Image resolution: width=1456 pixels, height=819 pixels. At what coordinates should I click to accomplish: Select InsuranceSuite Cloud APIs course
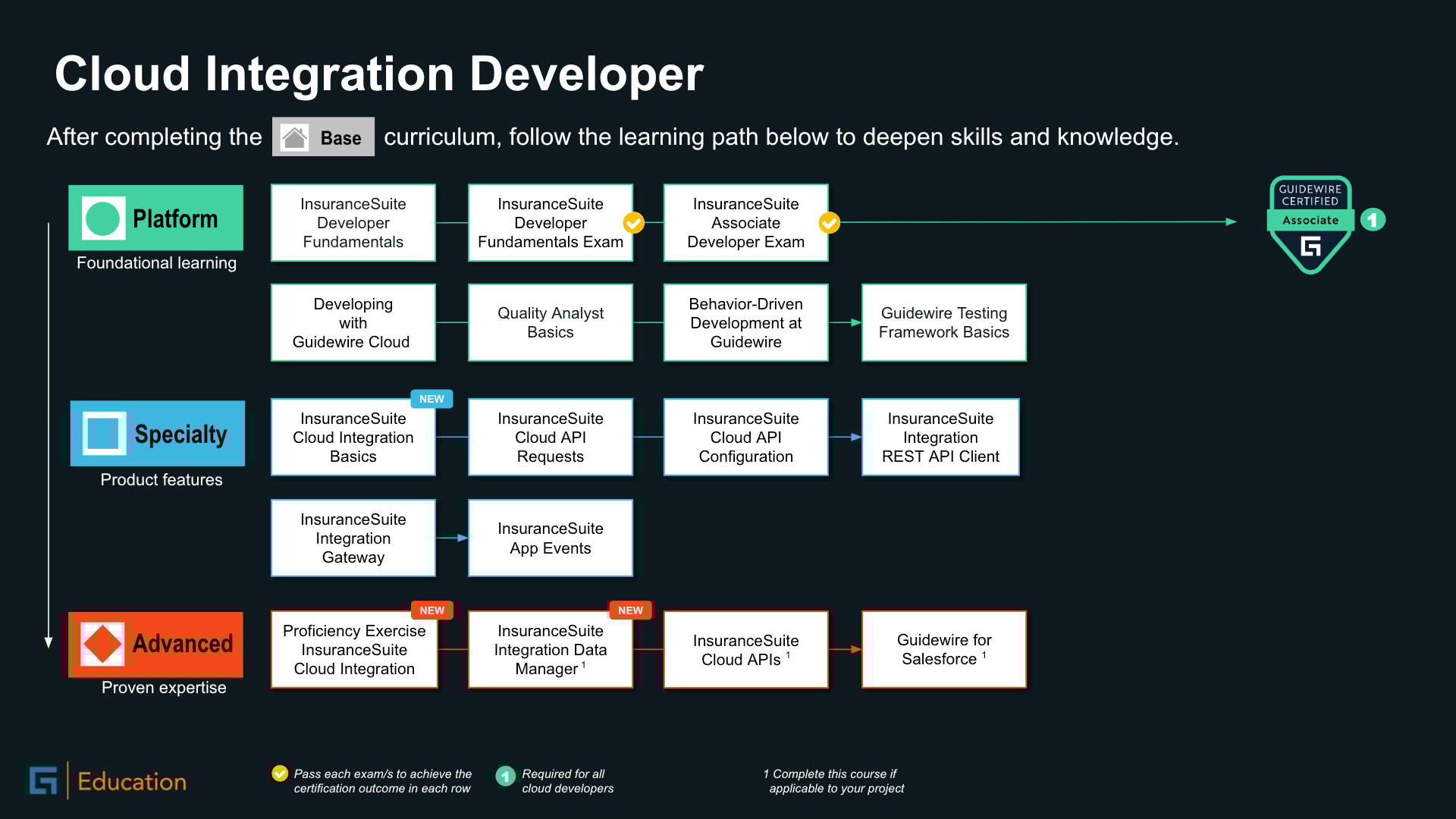746,650
